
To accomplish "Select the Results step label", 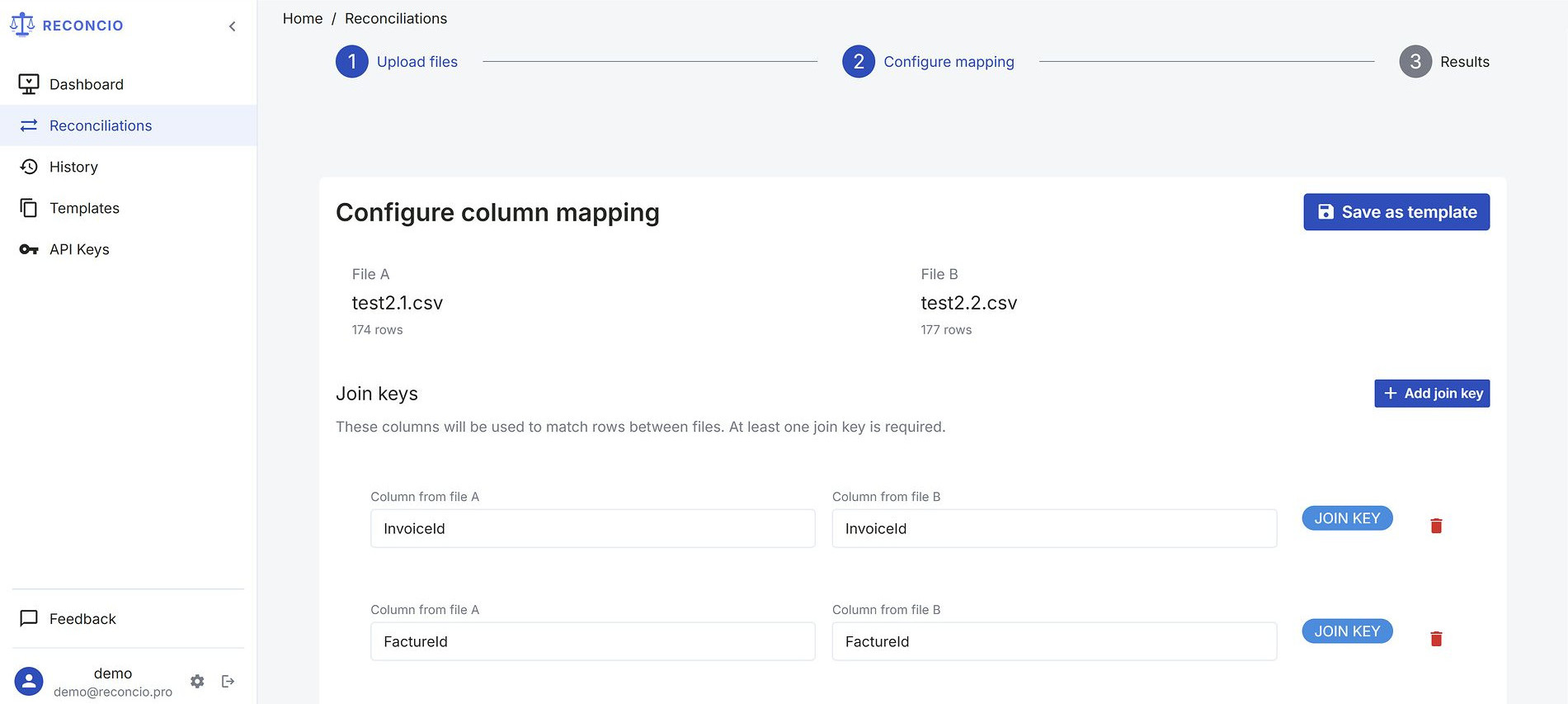I will pyautogui.click(x=1465, y=62).
